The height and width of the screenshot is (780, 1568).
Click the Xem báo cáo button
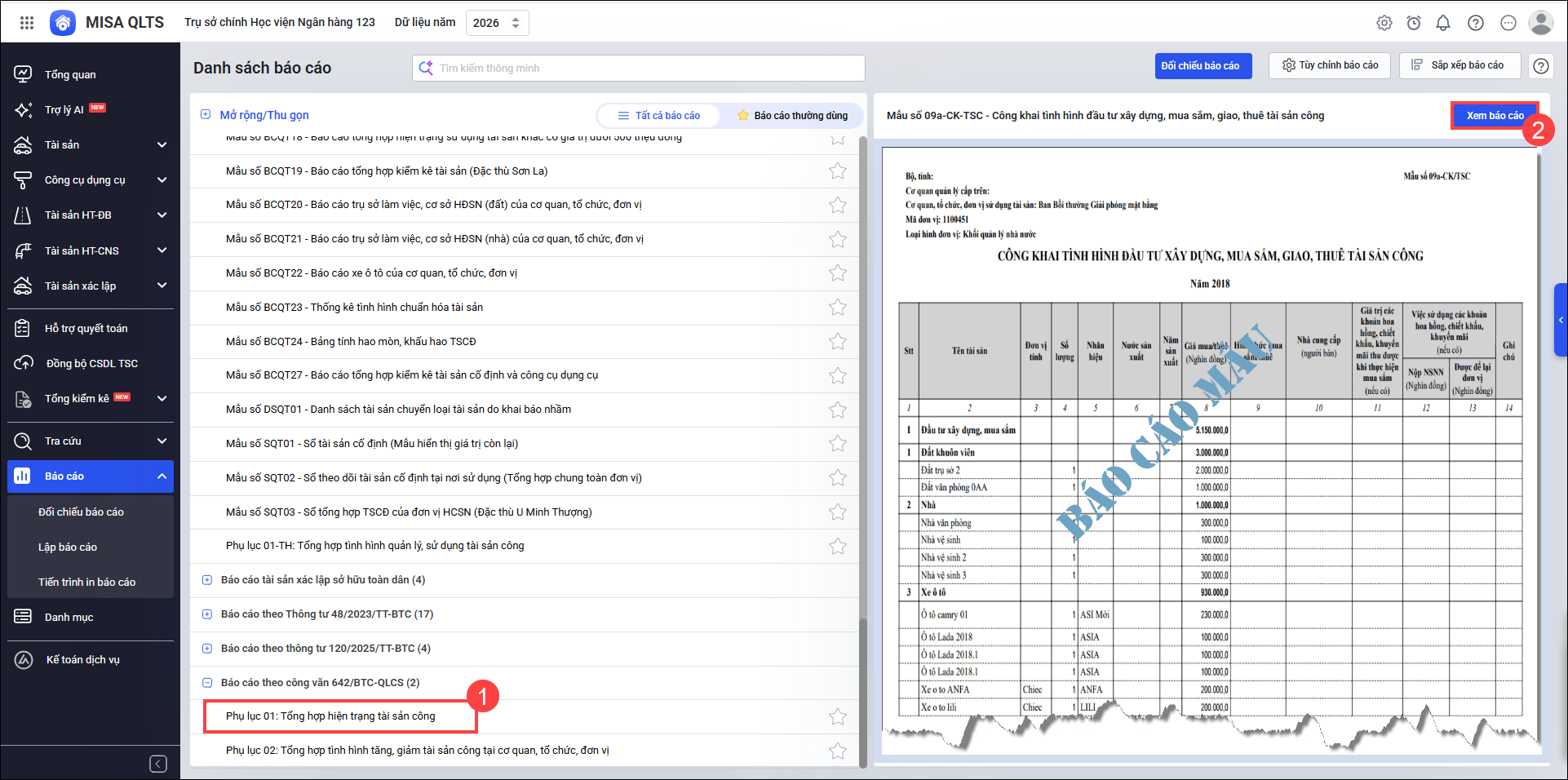pos(1494,116)
